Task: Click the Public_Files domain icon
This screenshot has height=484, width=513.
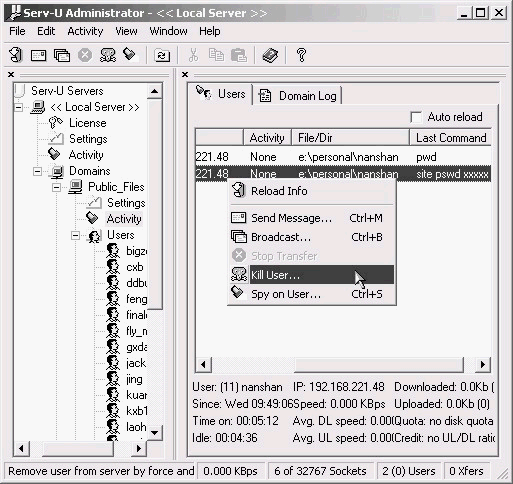Action: (x=75, y=187)
